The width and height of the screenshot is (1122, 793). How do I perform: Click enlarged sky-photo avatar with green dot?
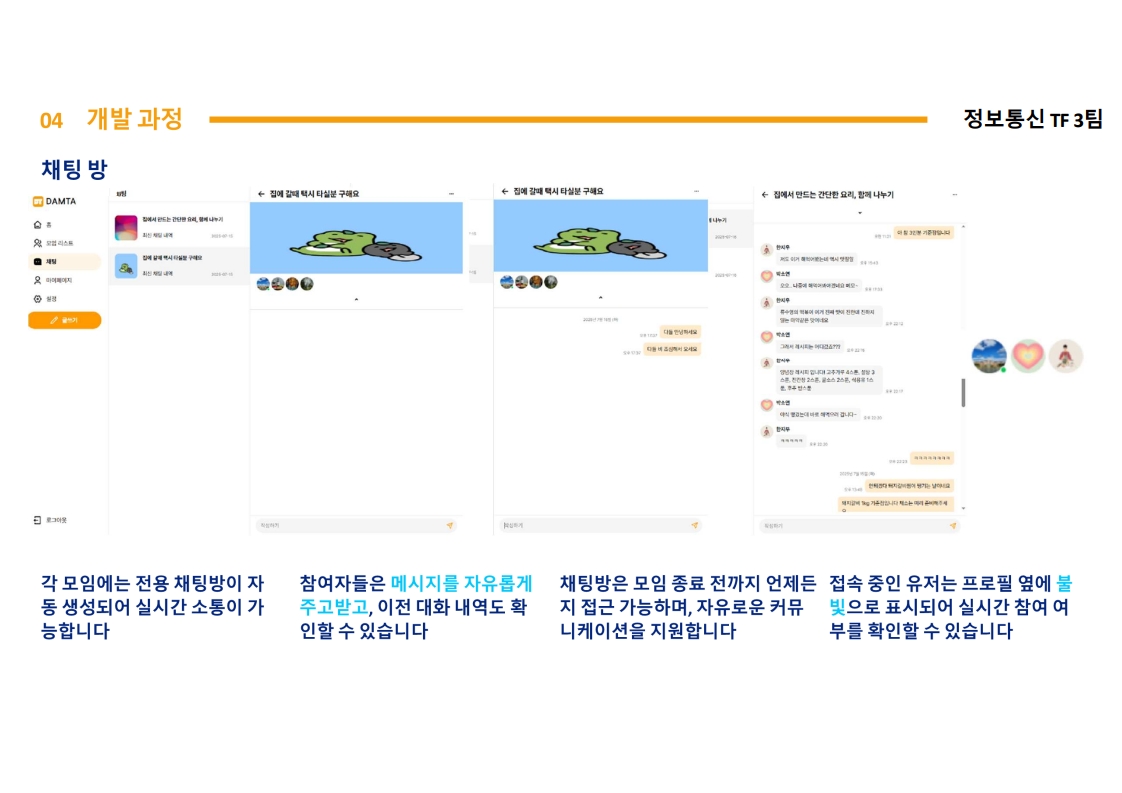pos(990,356)
